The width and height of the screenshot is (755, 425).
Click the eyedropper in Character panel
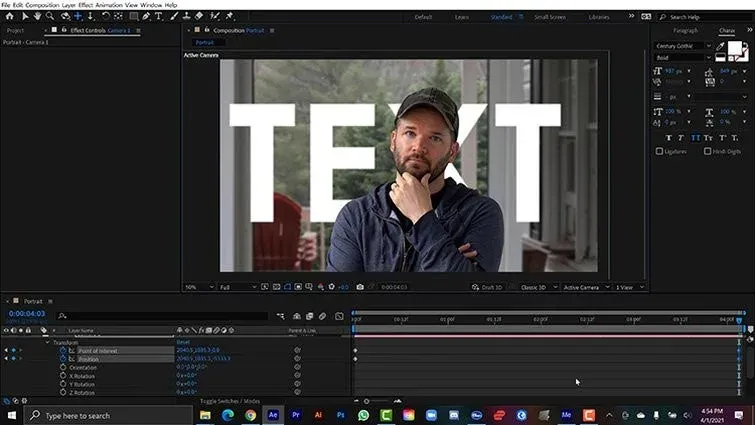[x=720, y=46]
